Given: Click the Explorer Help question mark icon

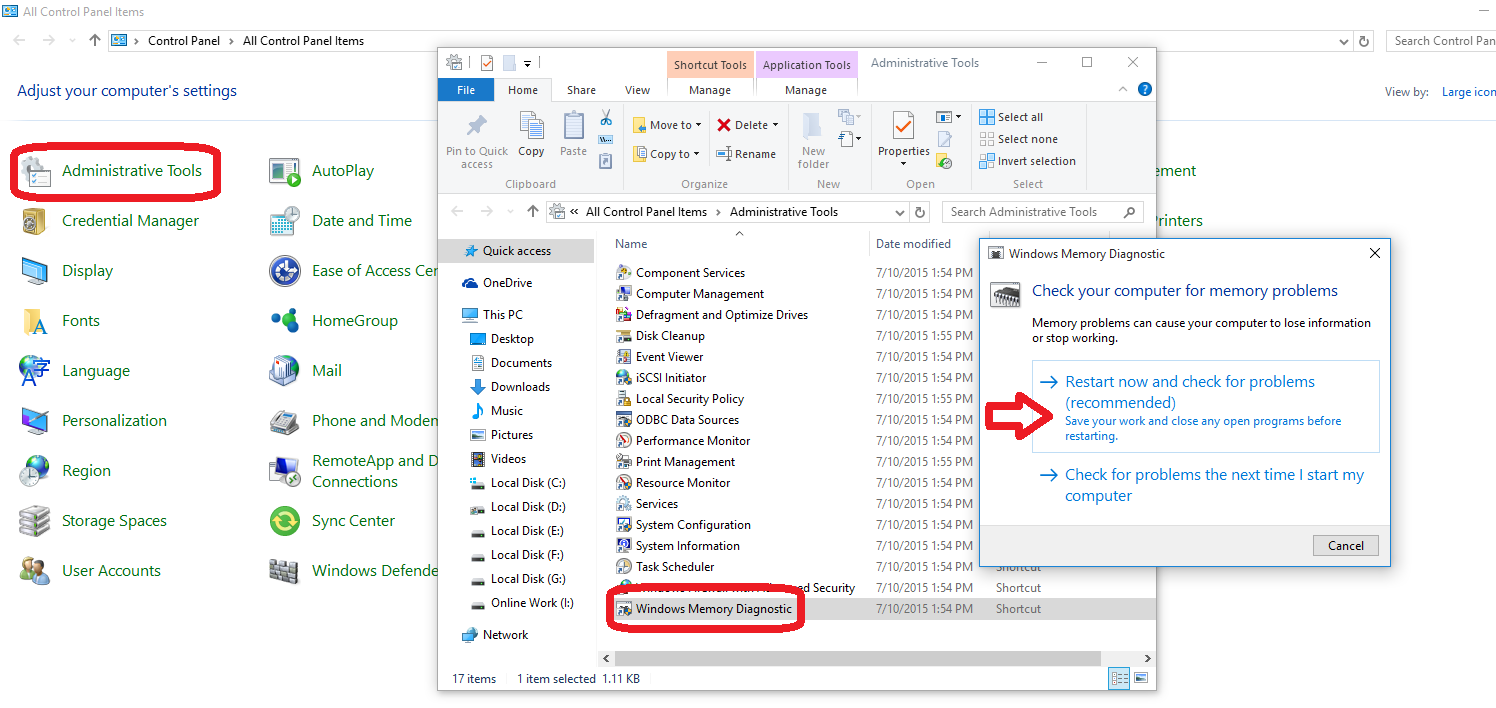Looking at the screenshot, I should [1145, 89].
